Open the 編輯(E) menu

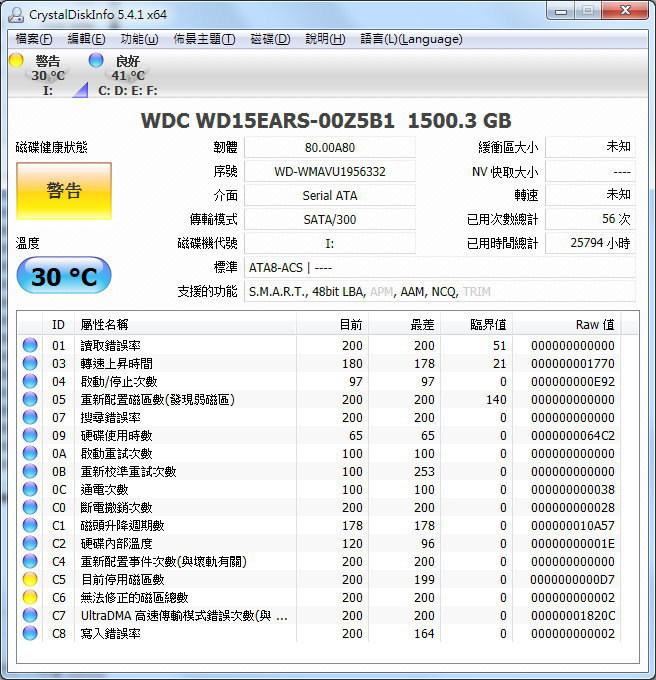pyautogui.click(x=86, y=39)
